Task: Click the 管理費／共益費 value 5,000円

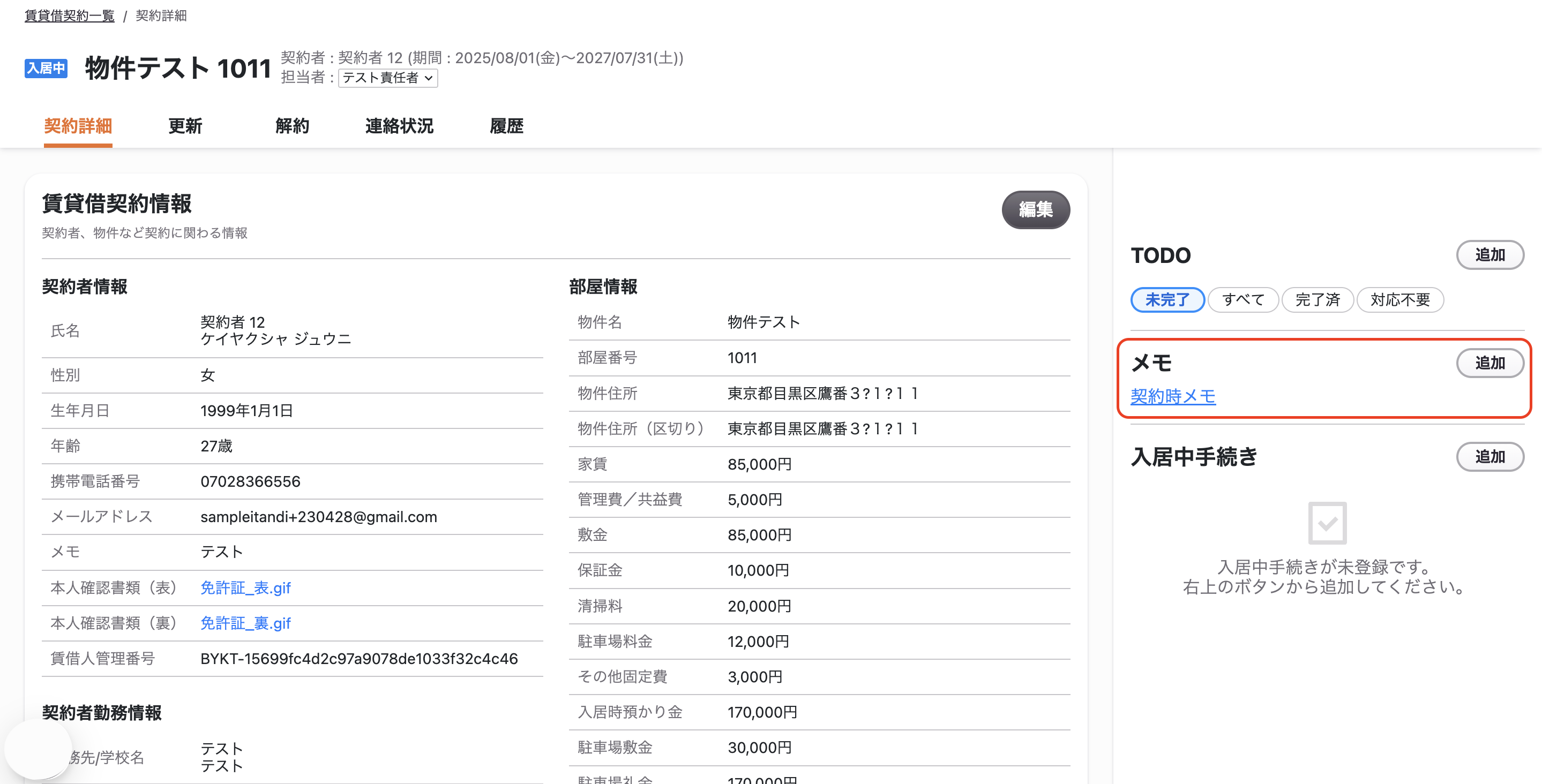Action: coord(755,500)
